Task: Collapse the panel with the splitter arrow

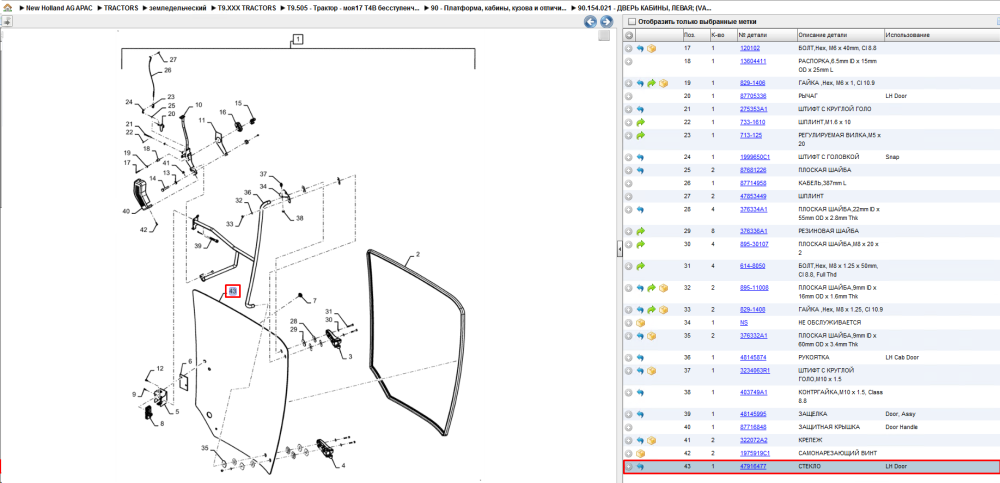Action: (619, 250)
